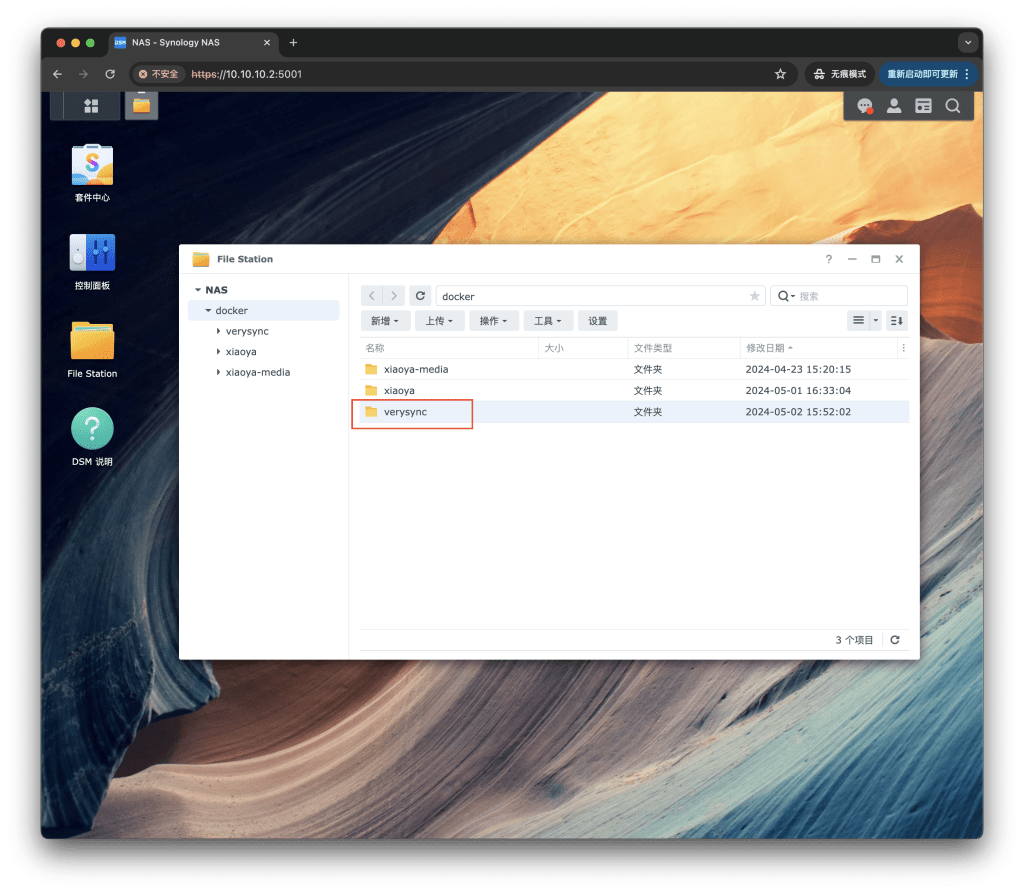Collapse the docker tree node

[208, 310]
